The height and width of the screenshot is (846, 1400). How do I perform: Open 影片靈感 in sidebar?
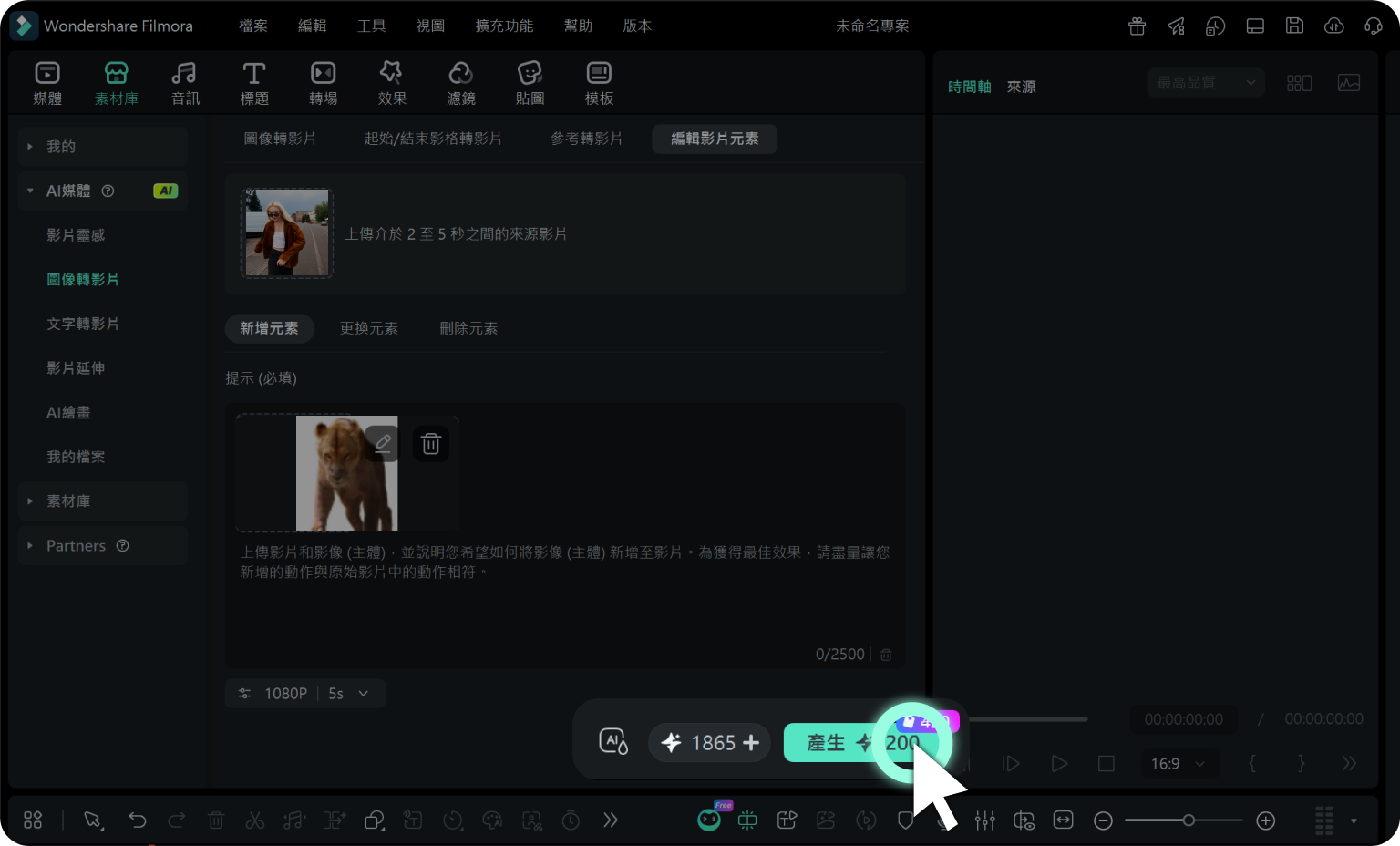[76, 235]
